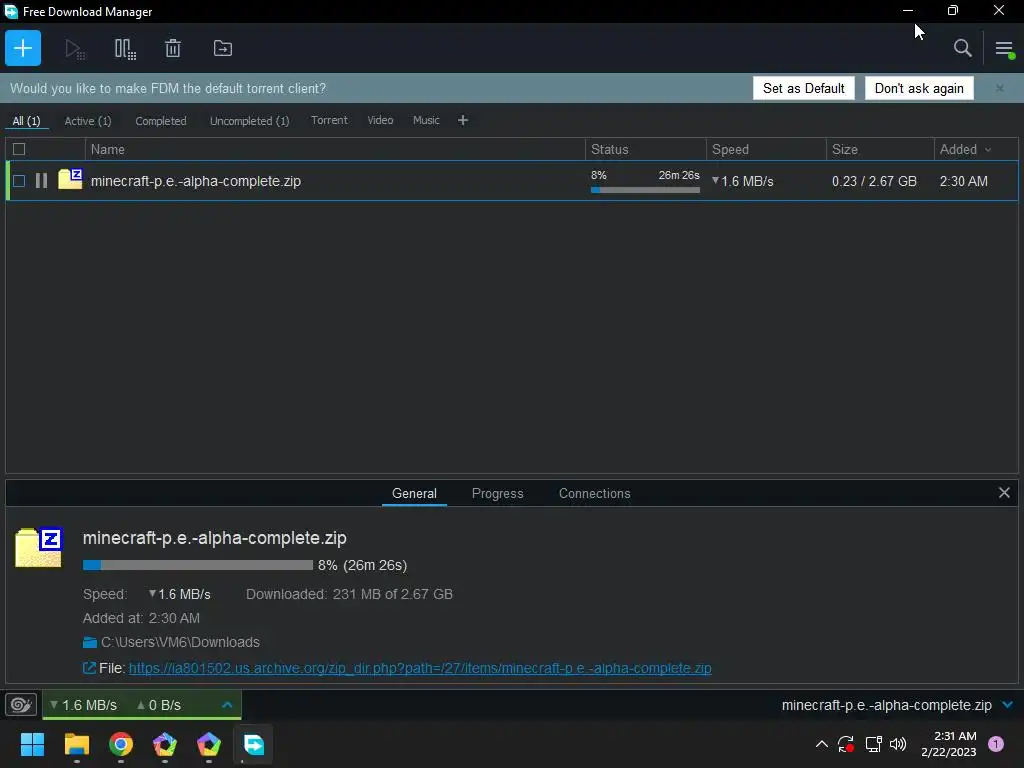Open the Windows Start menu
The height and width of the screenshot is (768, 1024).
[x=32, y=744]
